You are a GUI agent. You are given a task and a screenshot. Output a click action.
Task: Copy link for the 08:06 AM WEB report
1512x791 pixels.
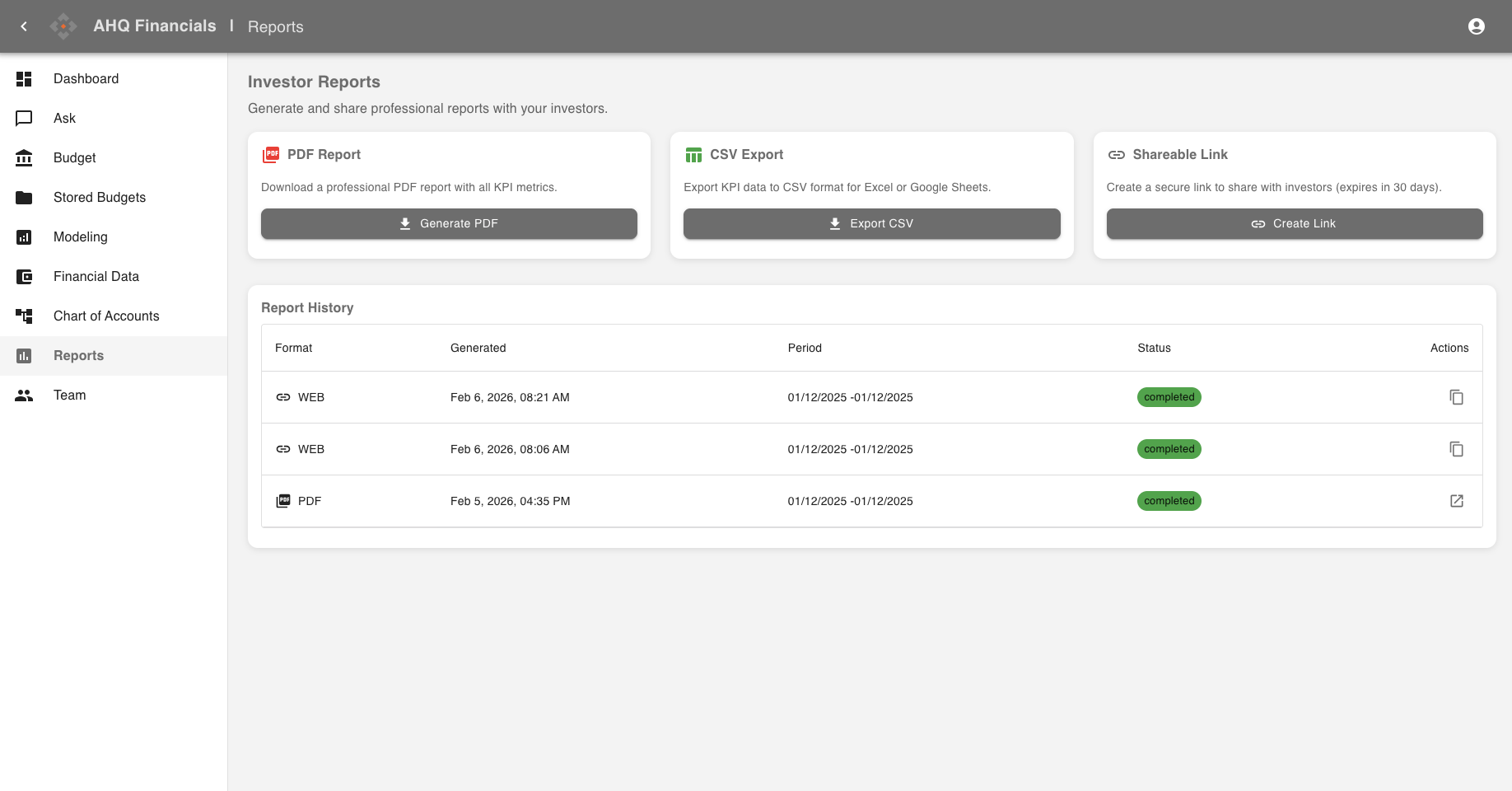click(1456, 449)
